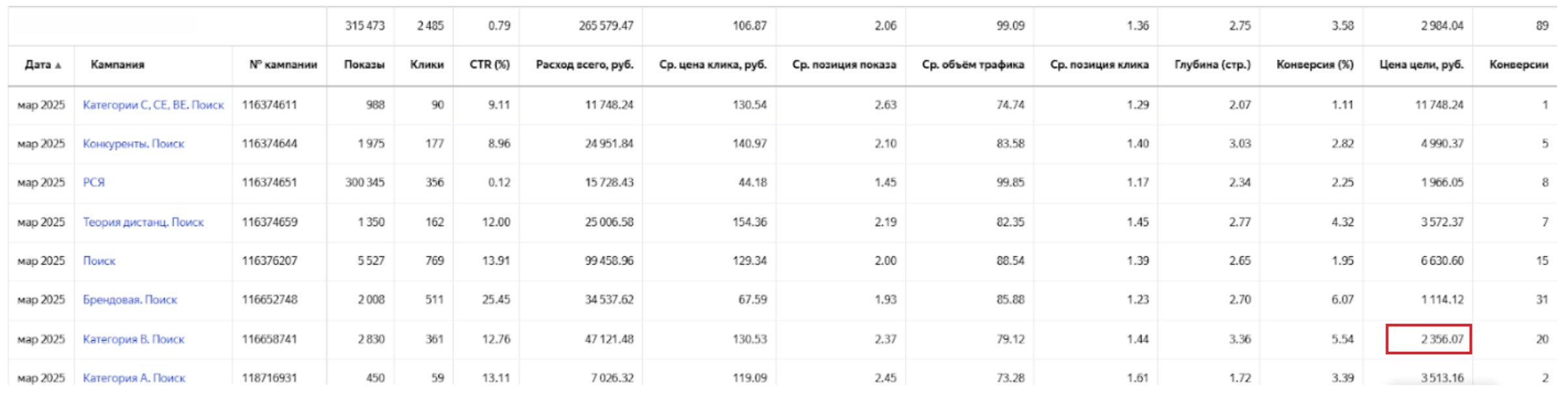Click the highlighted 2 356.07 goal cost cell

pos(1429,339)
